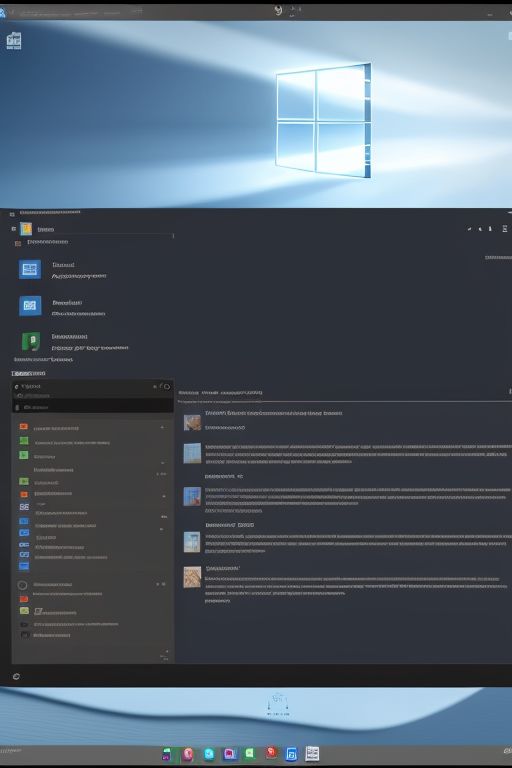Image resolution: width=512 pixels, height=768 pixels.
Task: Open the second blue app tile
Action: [30, 306]
